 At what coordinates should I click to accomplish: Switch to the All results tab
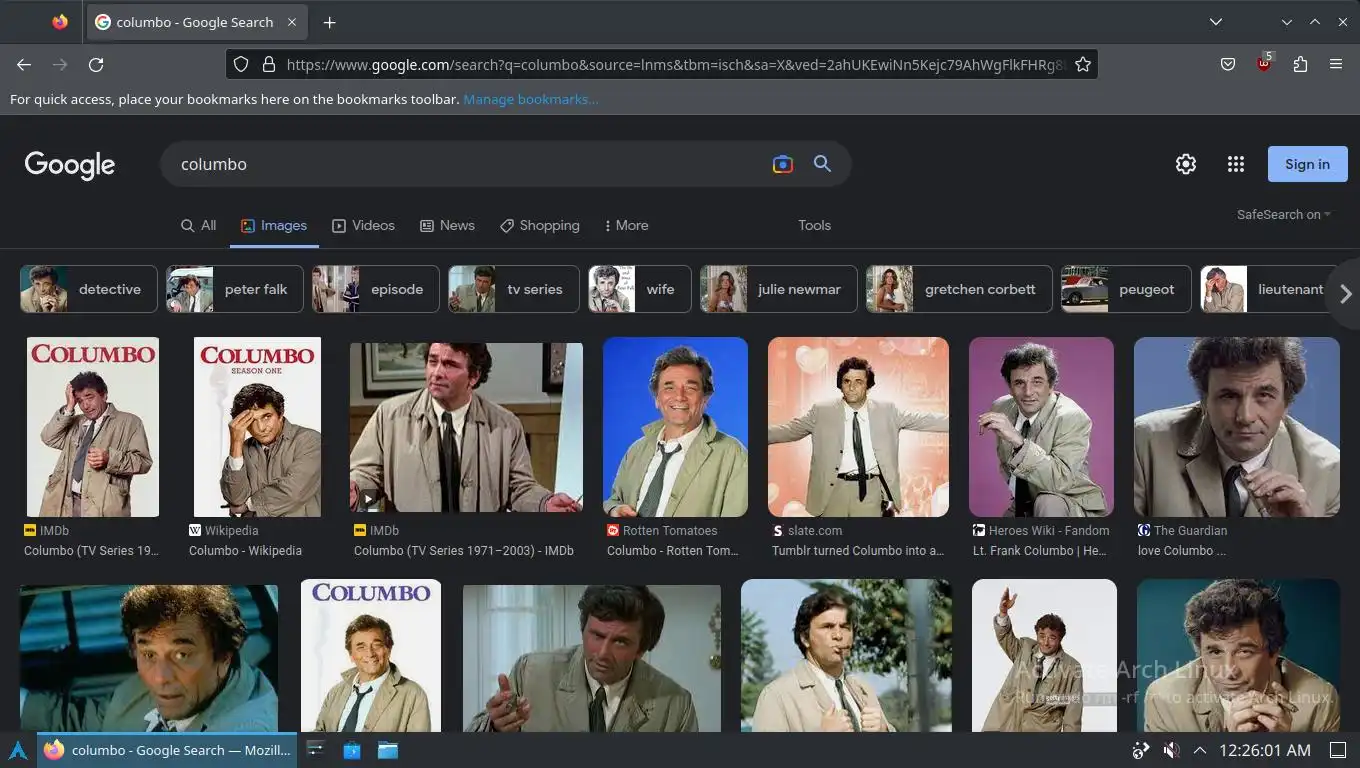pyautogui.click(x=198, y=225)
